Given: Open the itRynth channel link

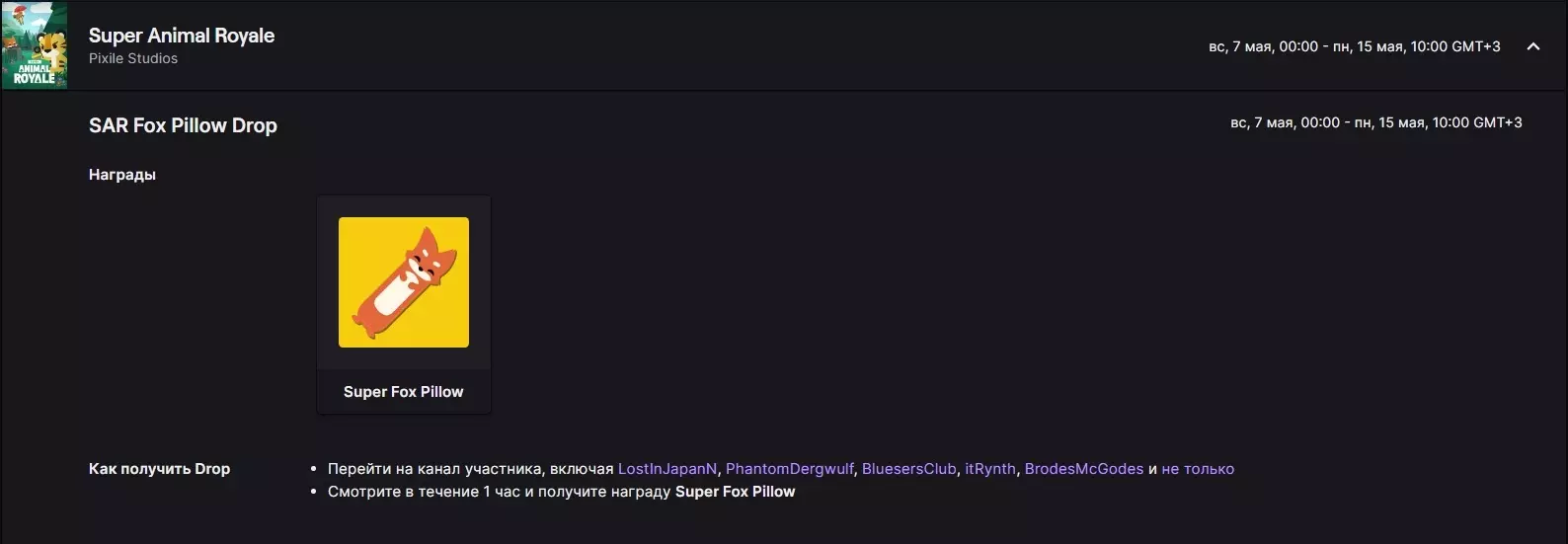Looking at the screenshot, I should (989, 469).
